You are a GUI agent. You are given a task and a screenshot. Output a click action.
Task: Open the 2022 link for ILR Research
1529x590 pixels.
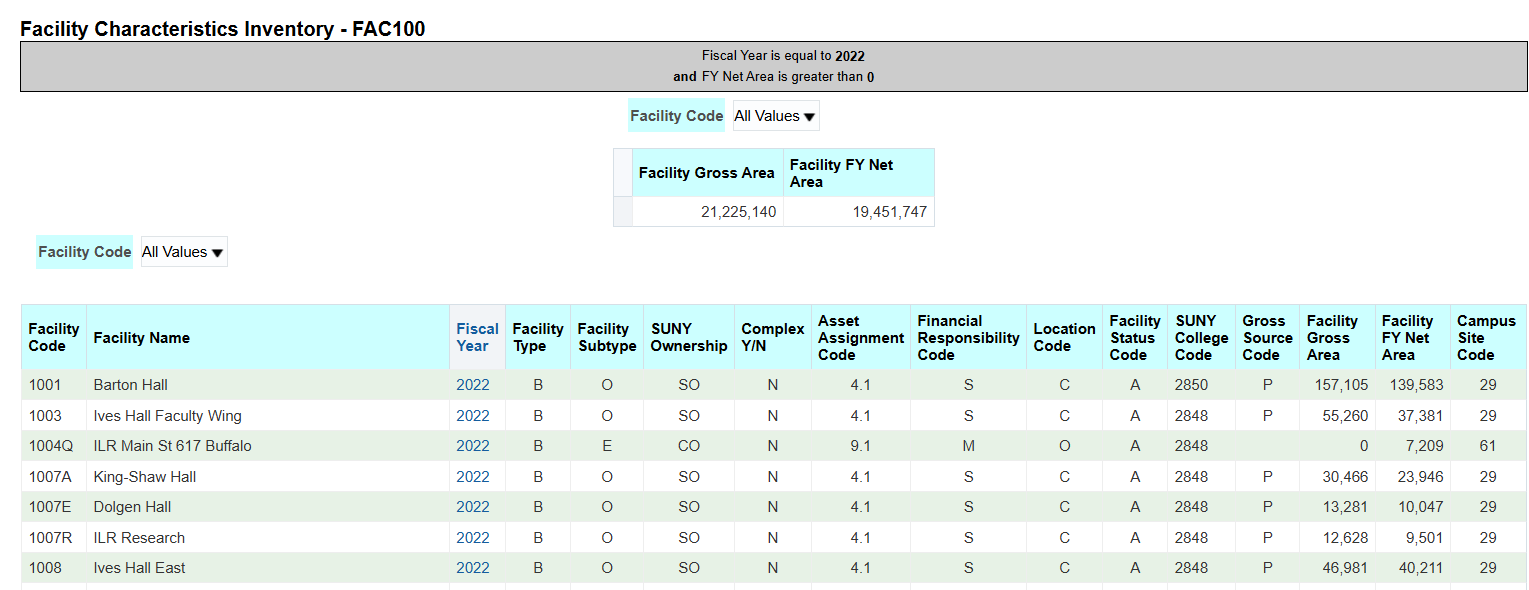pyautogui.click(x=472, y=537)
